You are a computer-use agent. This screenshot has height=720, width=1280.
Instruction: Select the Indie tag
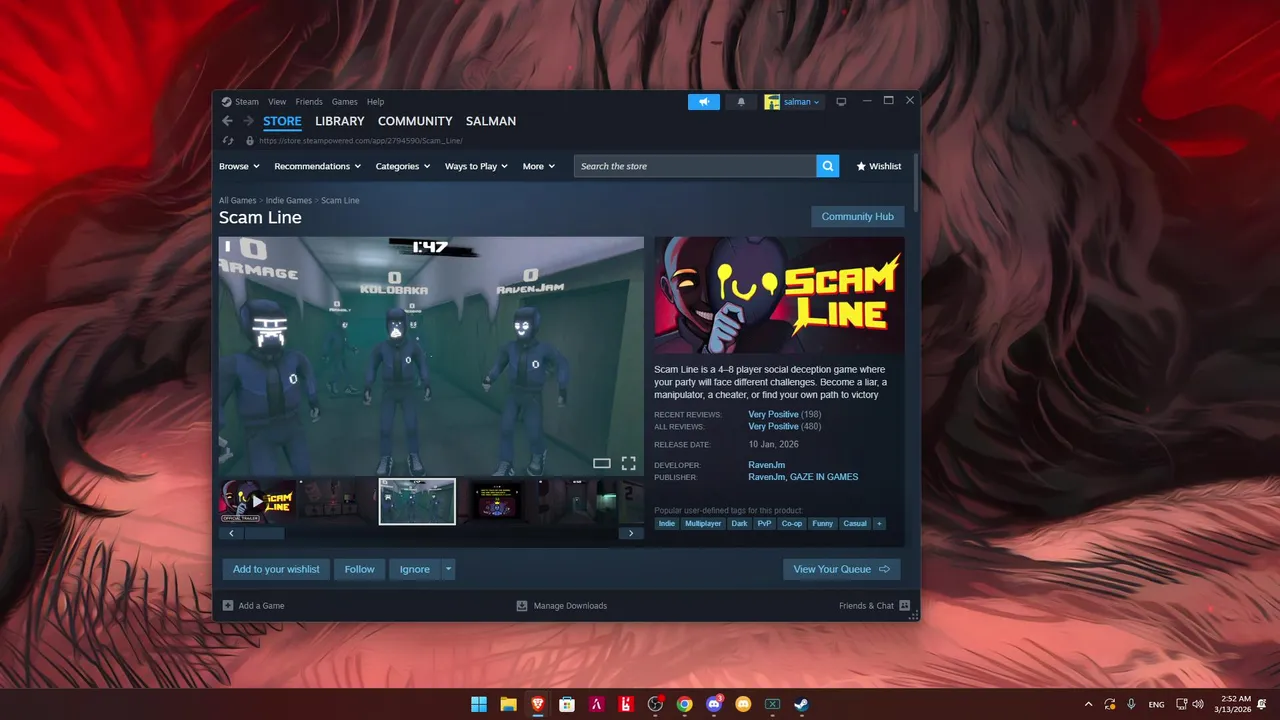tap(666, 523)
